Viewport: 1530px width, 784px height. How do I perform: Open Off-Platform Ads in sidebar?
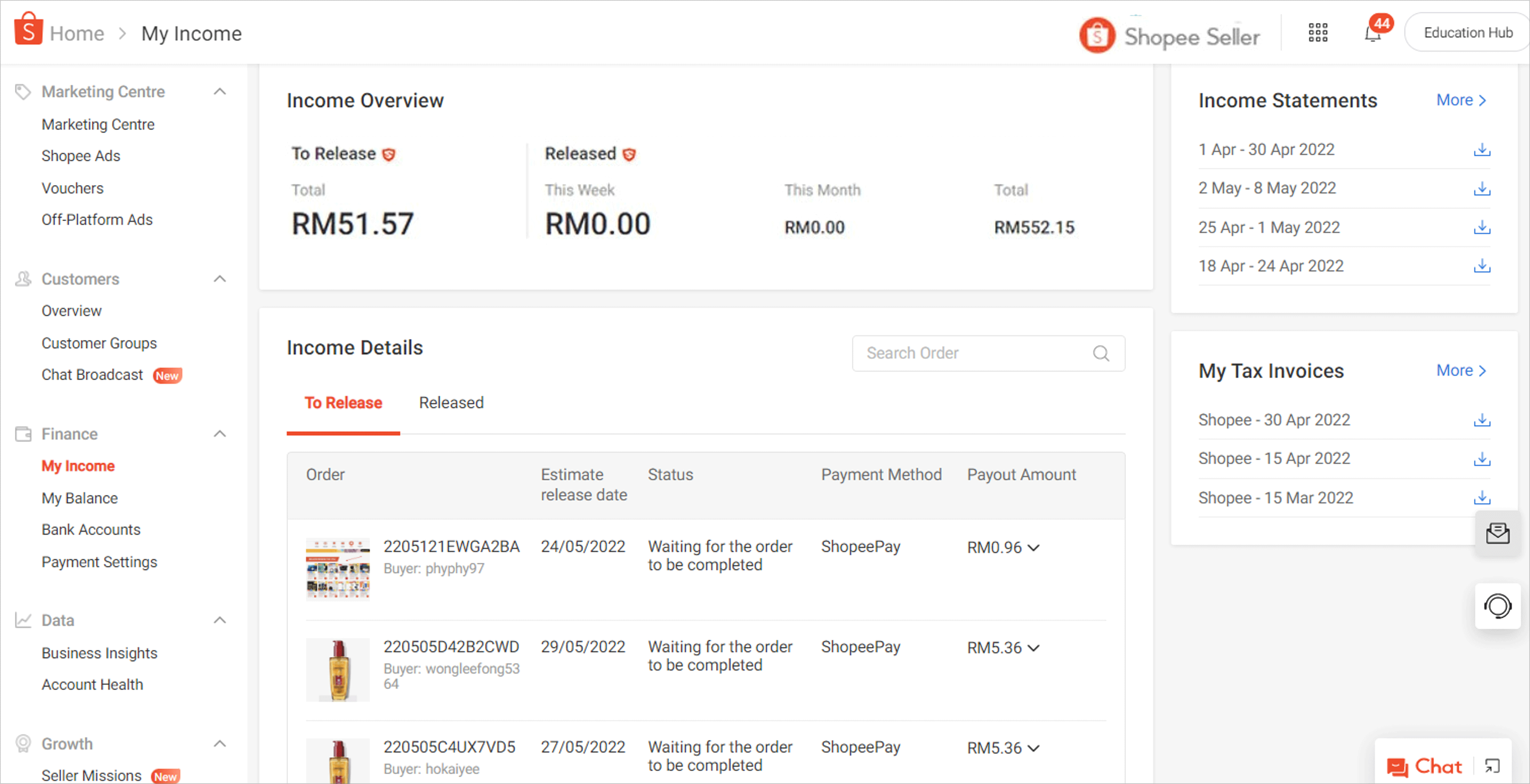97,220
